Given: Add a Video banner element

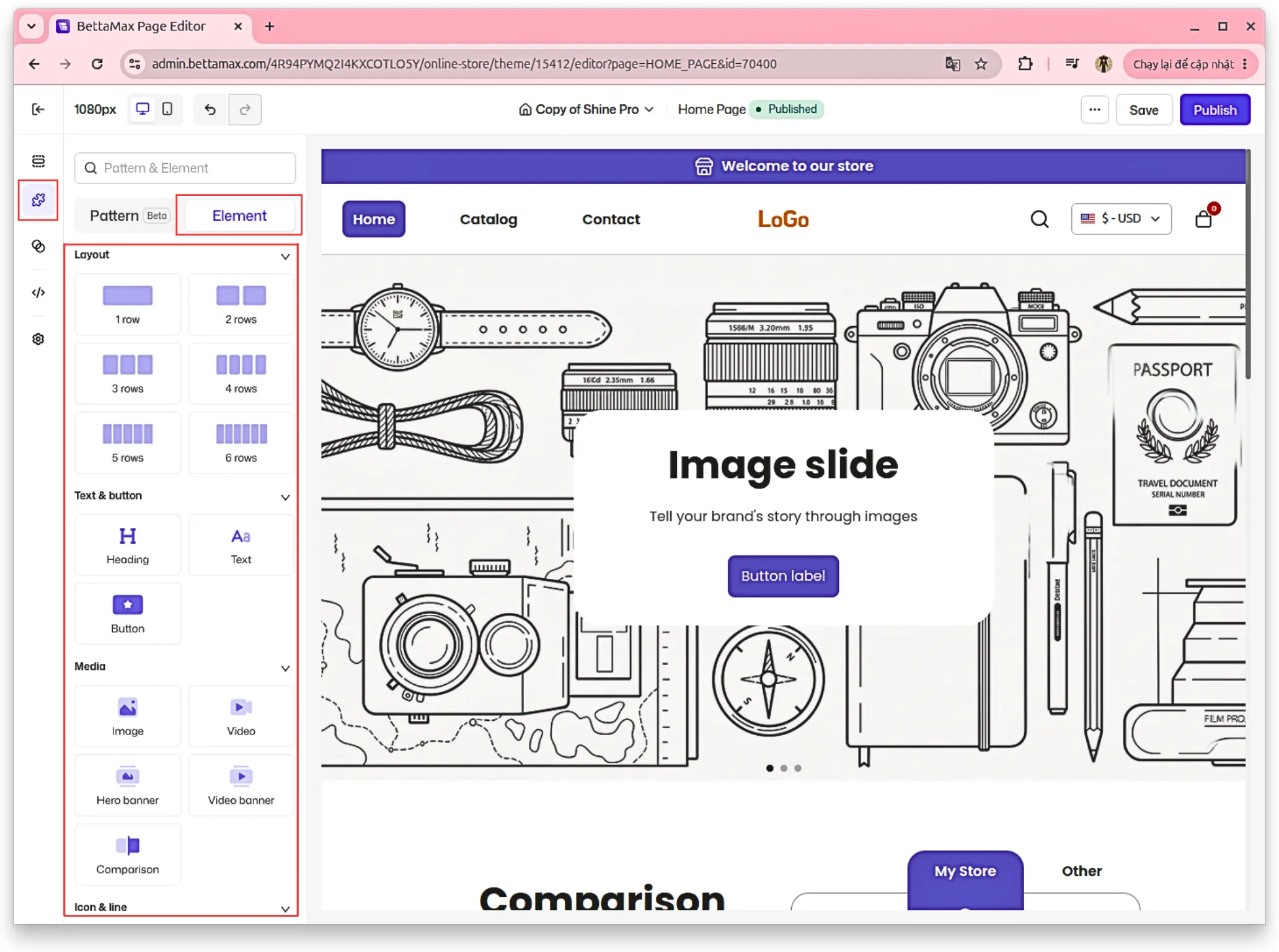Looking at the screenshot, I should [241, 786].
